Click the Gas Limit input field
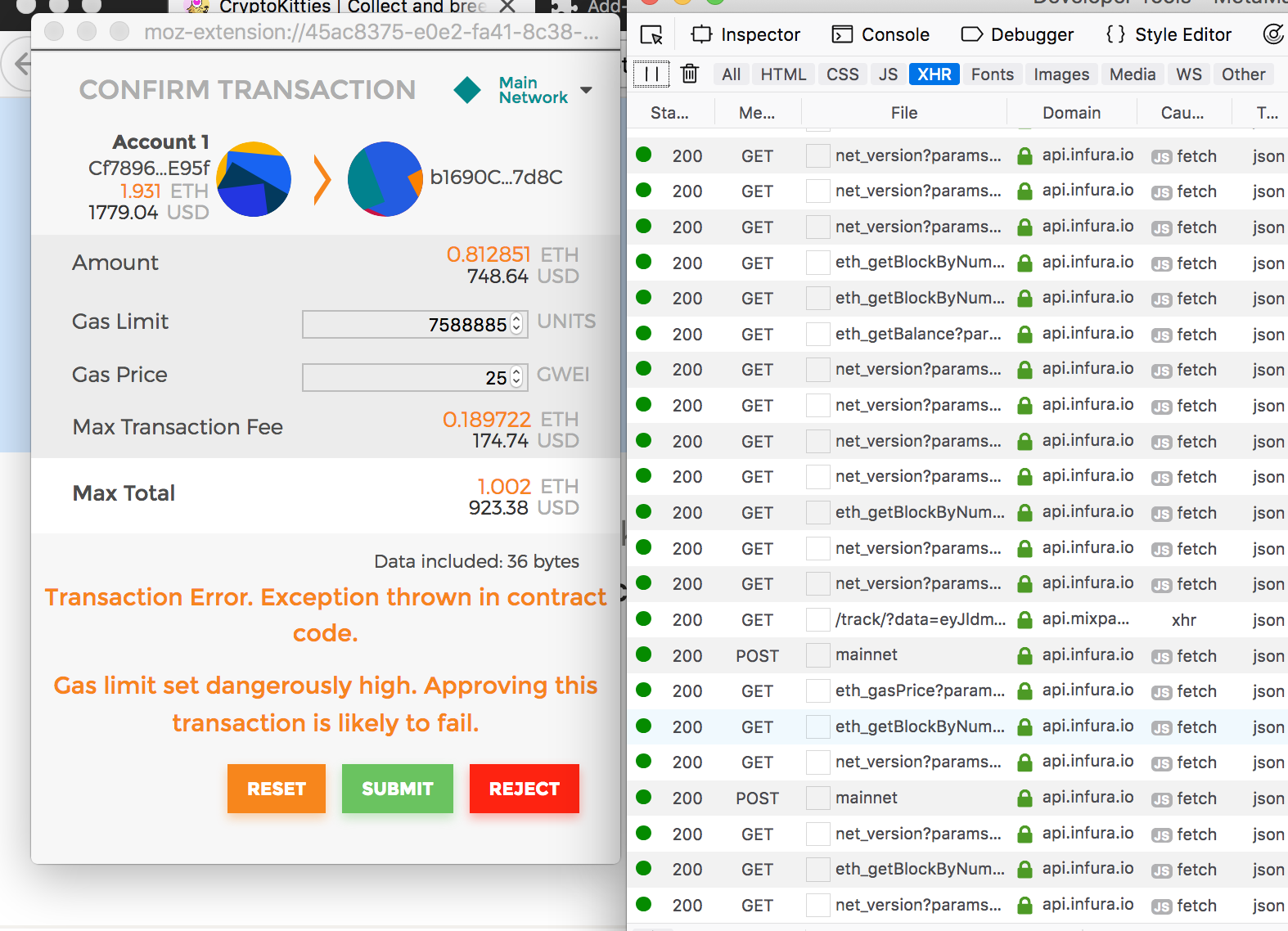The image size is (1288, 931). 413,324
